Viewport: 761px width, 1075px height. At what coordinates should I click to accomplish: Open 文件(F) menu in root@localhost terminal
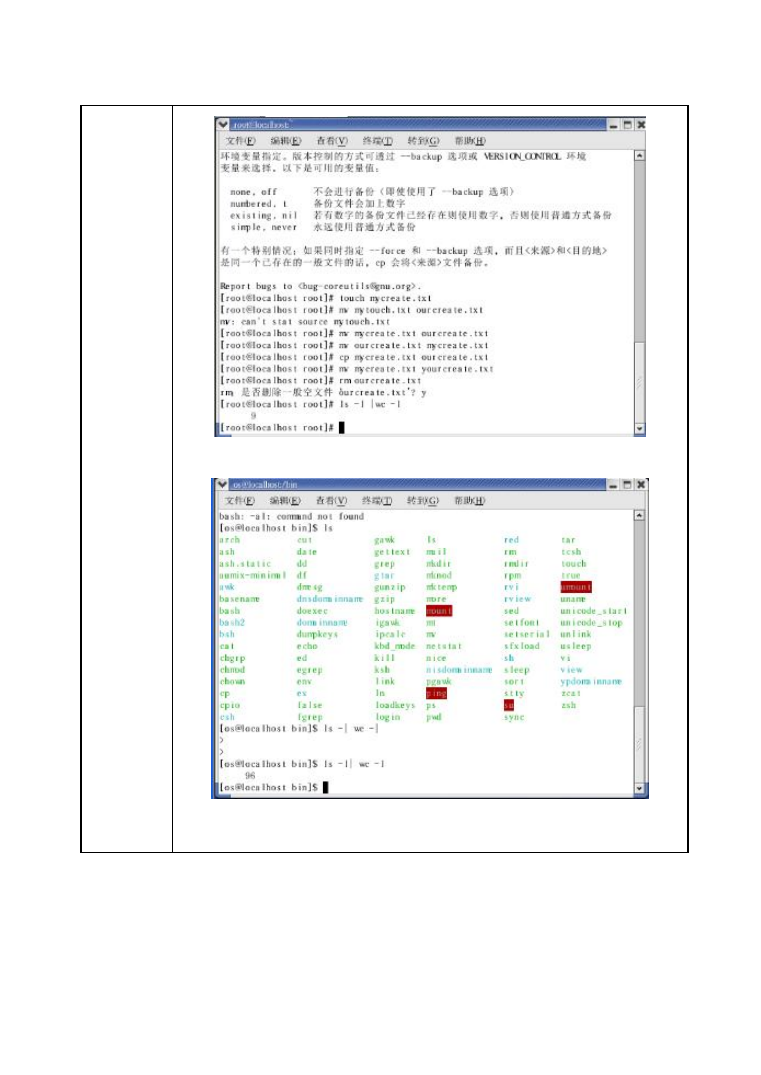point(240,141)
